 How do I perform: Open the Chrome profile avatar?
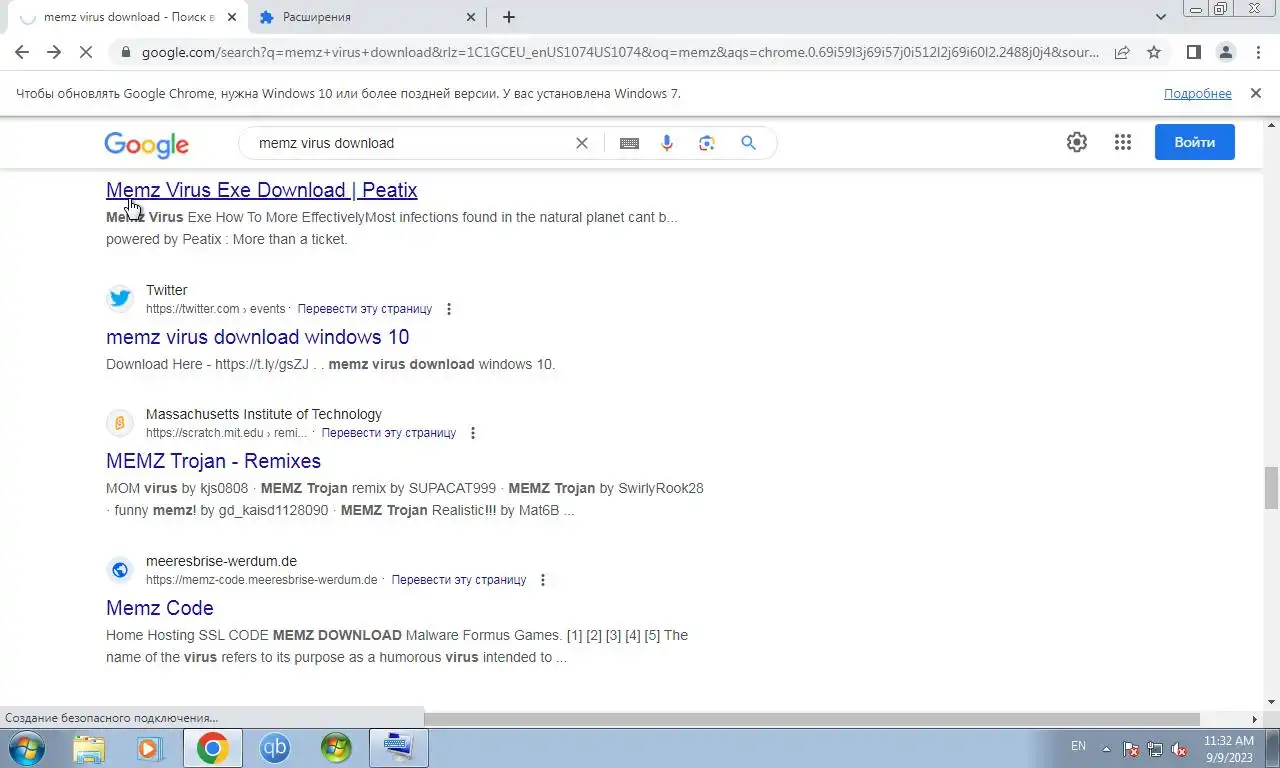pos(1226,52)
